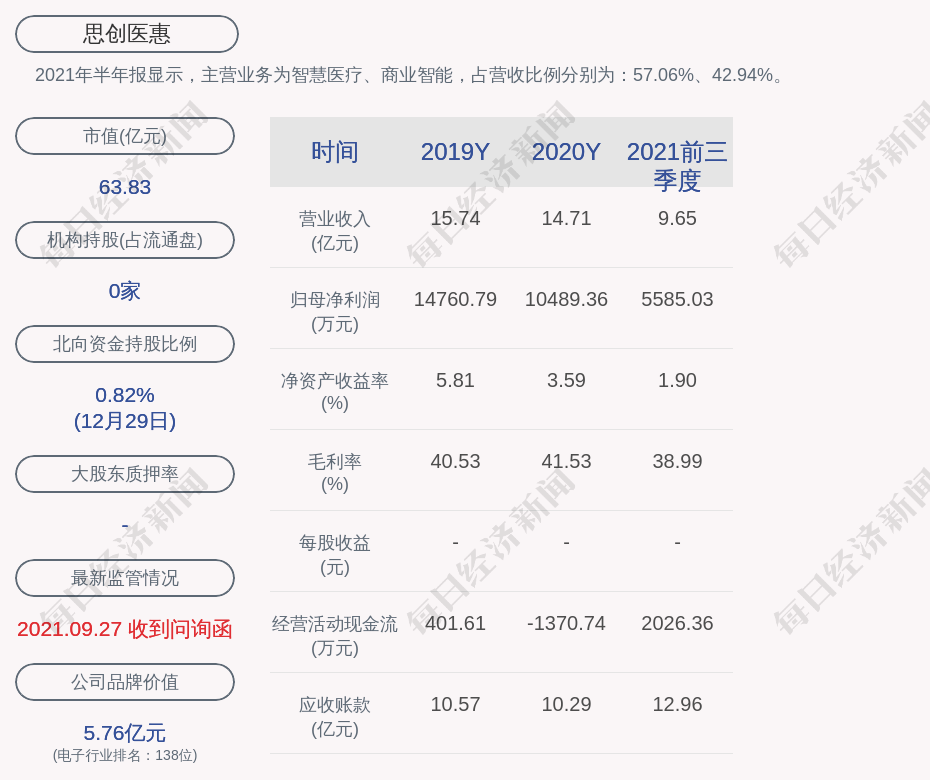Click the -1370.74 cash flow cell

[x=566, y=623]
